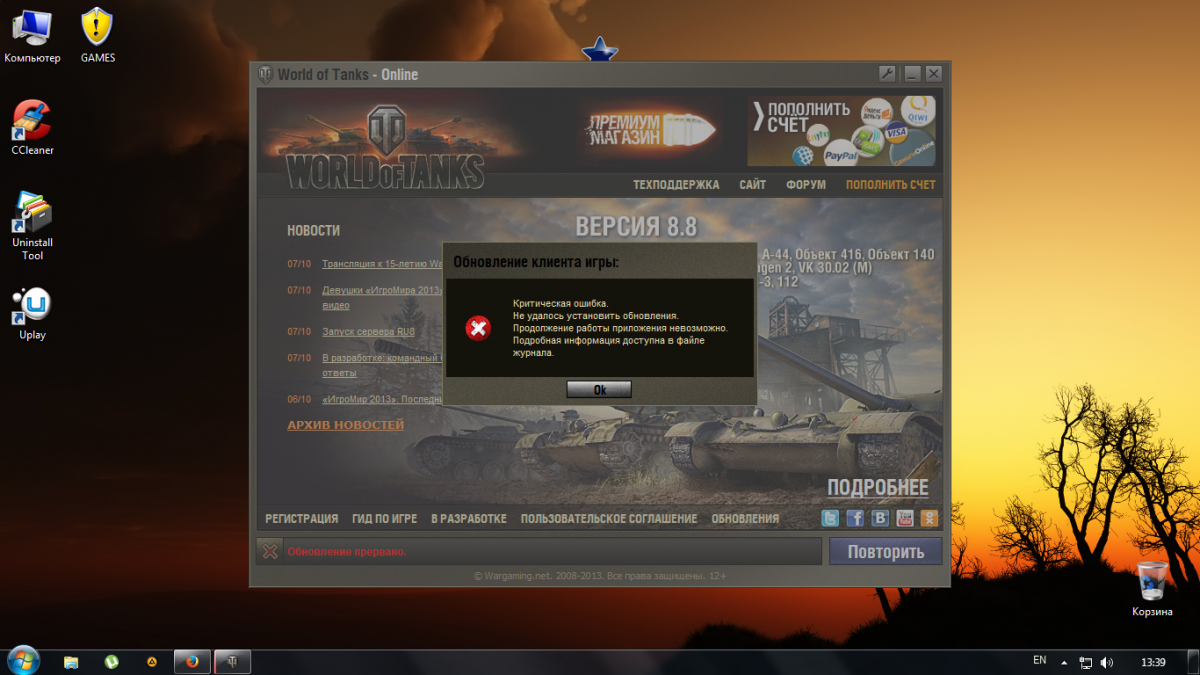Click the Пополнить счет payment banner
1200x675 pixels.
click(x=842, y=131)
